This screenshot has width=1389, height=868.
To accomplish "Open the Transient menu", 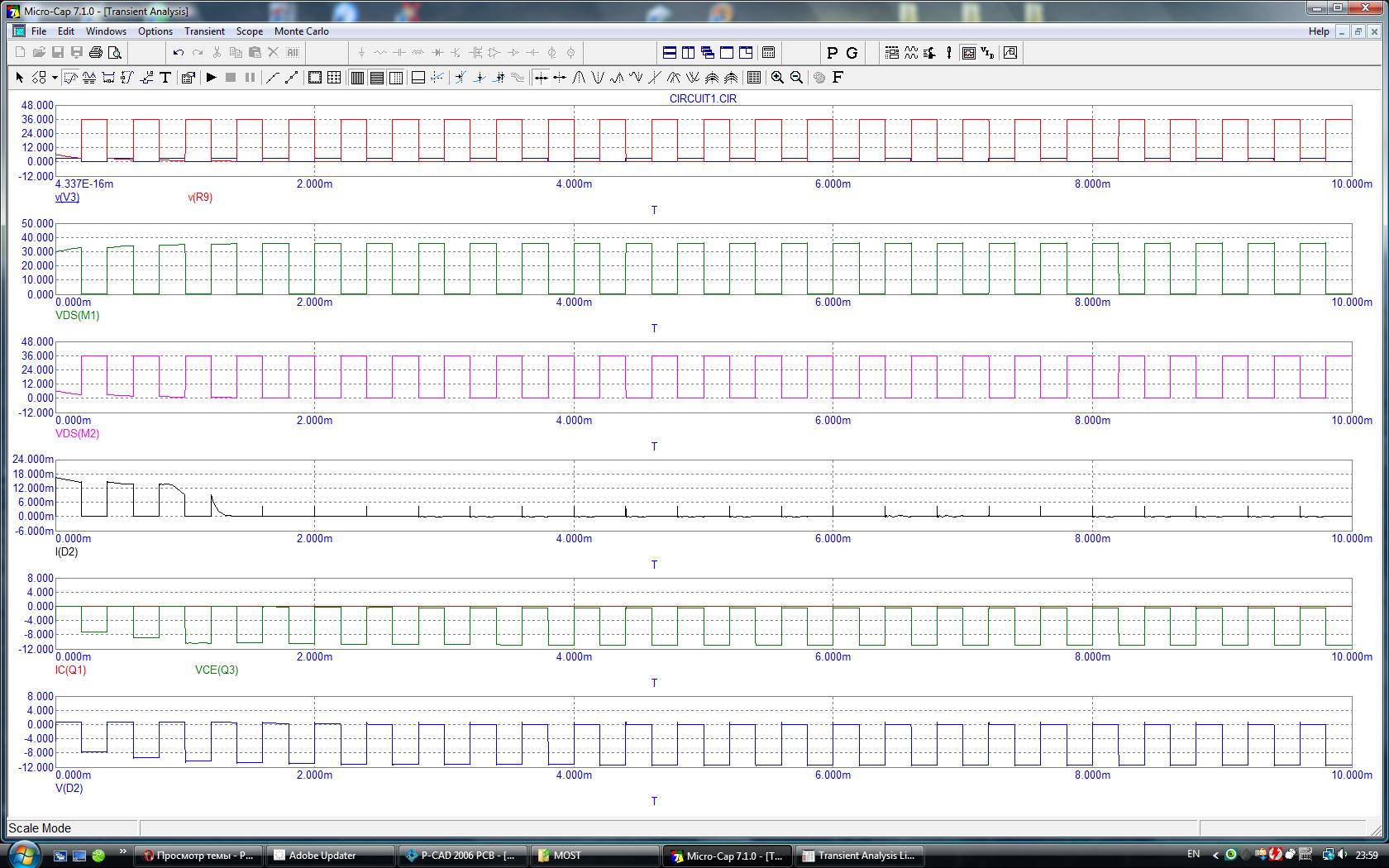I will tap(204, 31).
